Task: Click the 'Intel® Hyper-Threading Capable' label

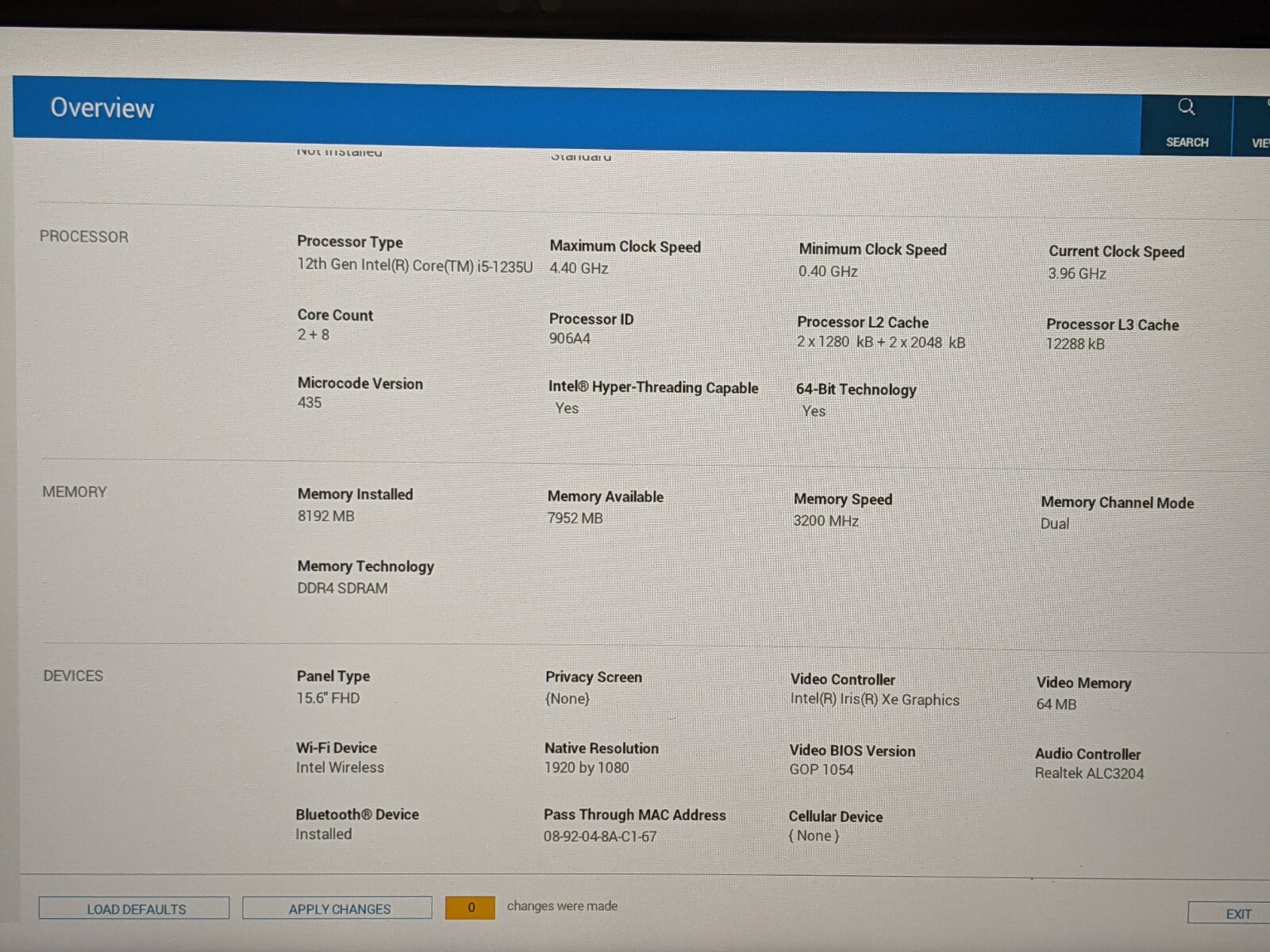Action: [x=653, y=388]
